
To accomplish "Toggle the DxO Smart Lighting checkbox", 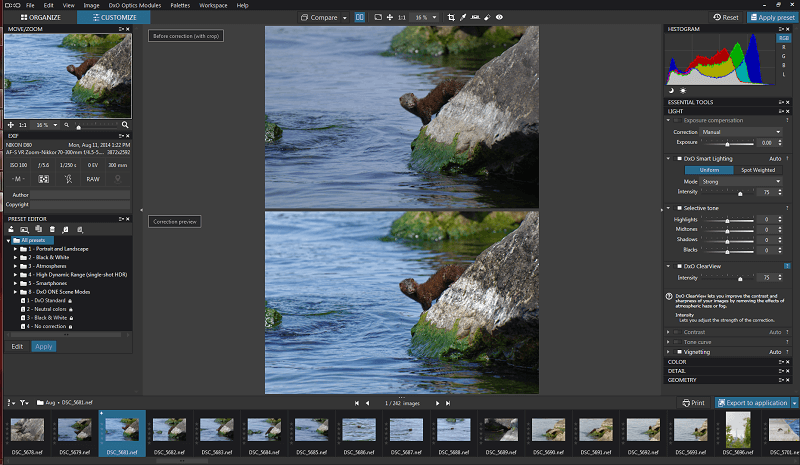I will click(x=678, y=158).
